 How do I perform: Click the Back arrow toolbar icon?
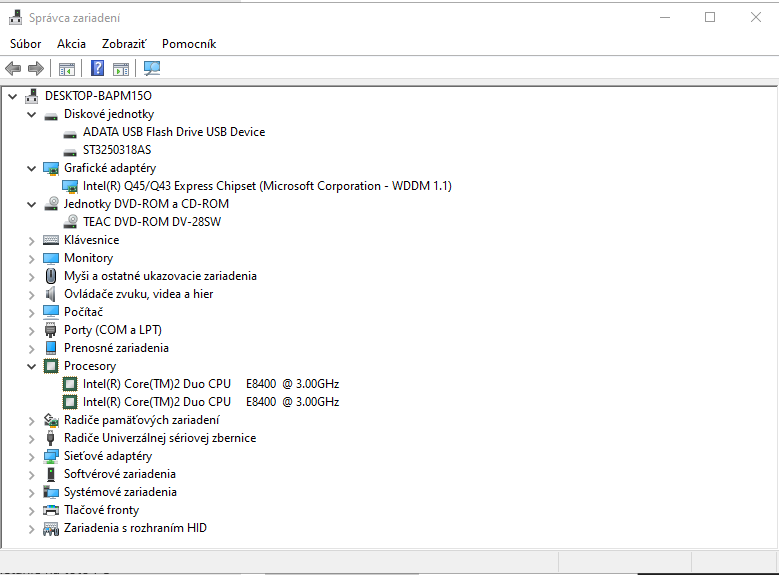tap(13, 69)
